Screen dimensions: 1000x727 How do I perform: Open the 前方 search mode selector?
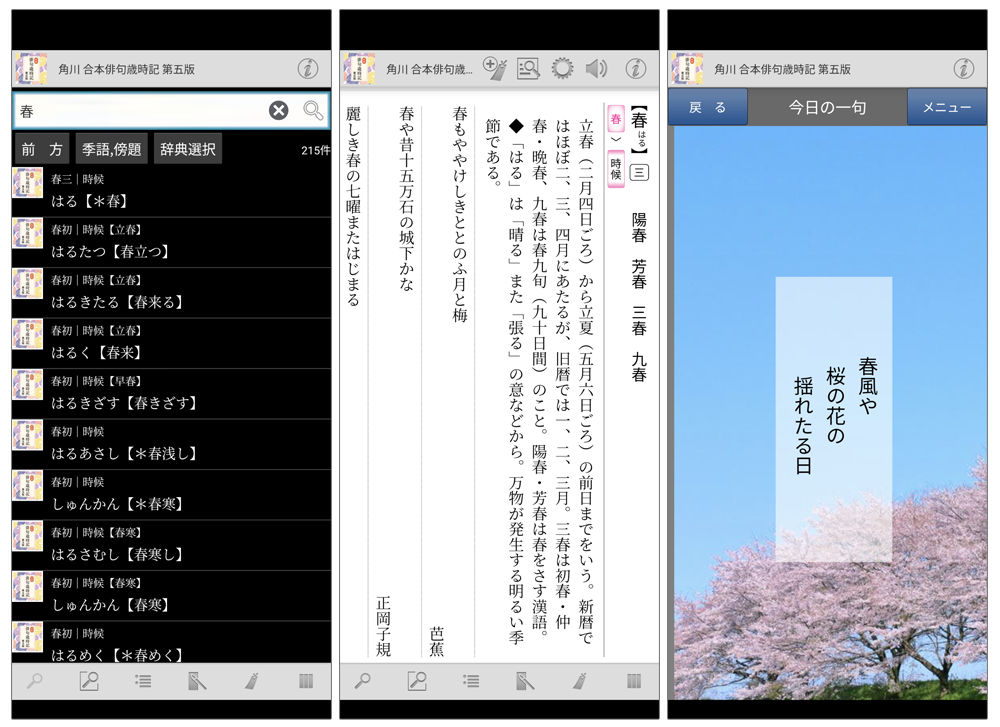coord(42,150)
